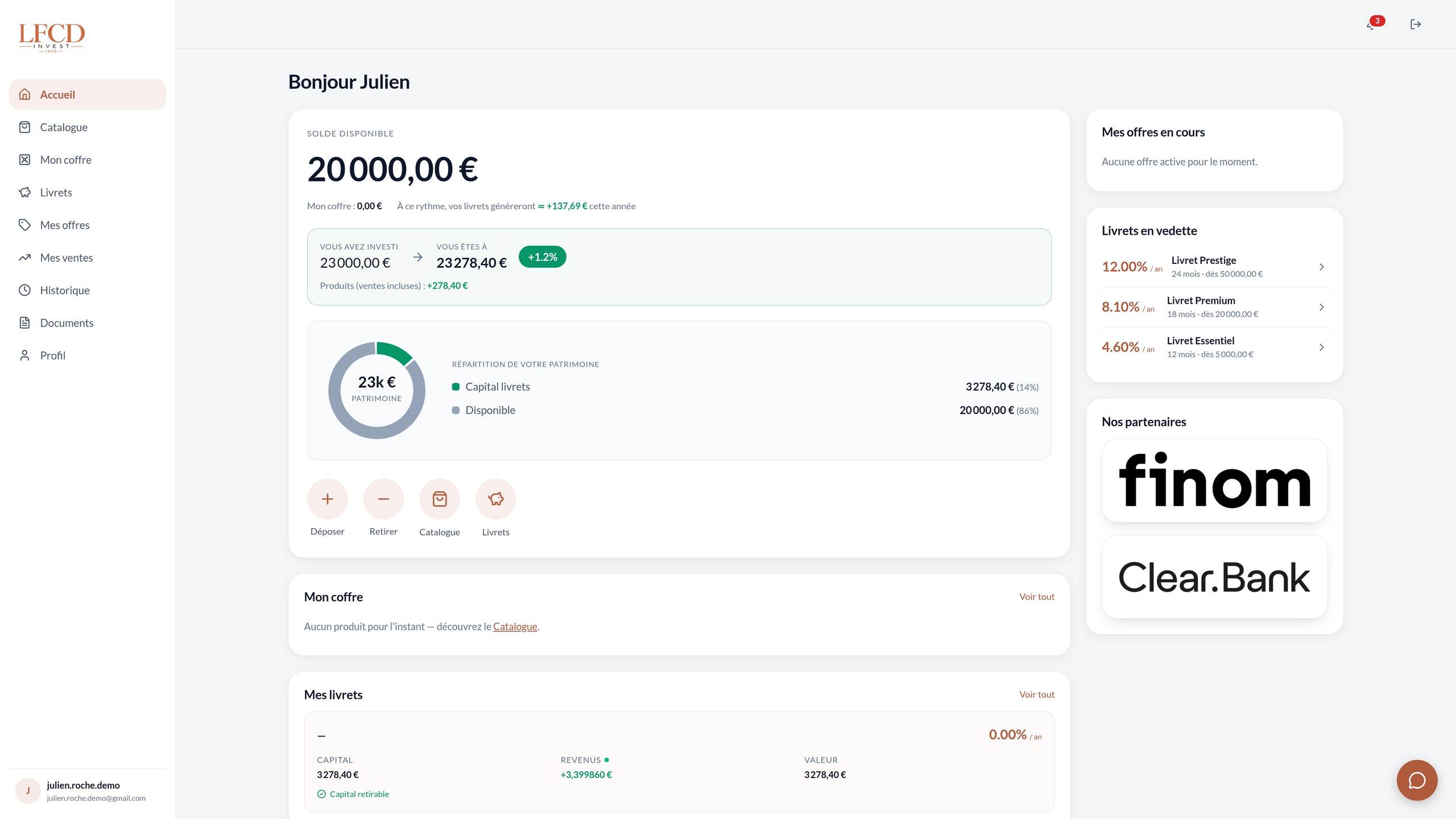Click the Retirer minus icon
The width and height of the screenshot is (1456, 819).
[383, 499]
